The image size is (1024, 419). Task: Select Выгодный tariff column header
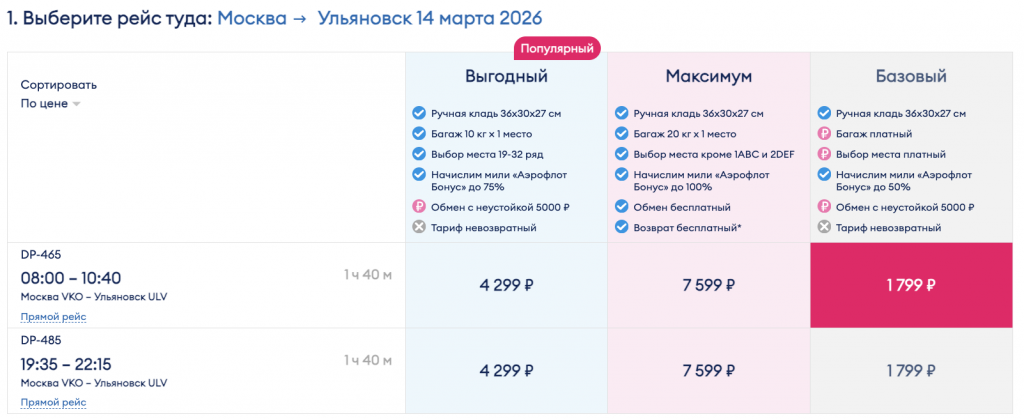pyautogui.click(x=506, y=76)
